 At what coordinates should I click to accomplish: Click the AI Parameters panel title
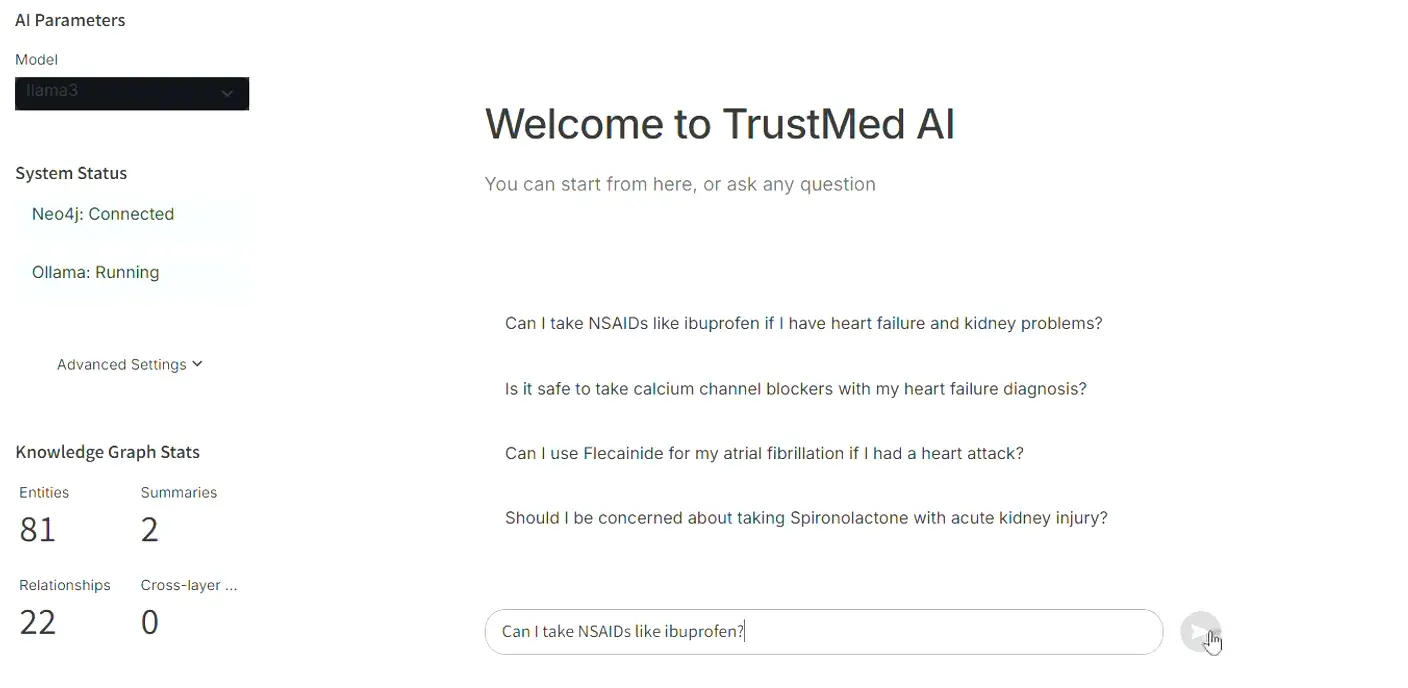click(x=70, y=20)
